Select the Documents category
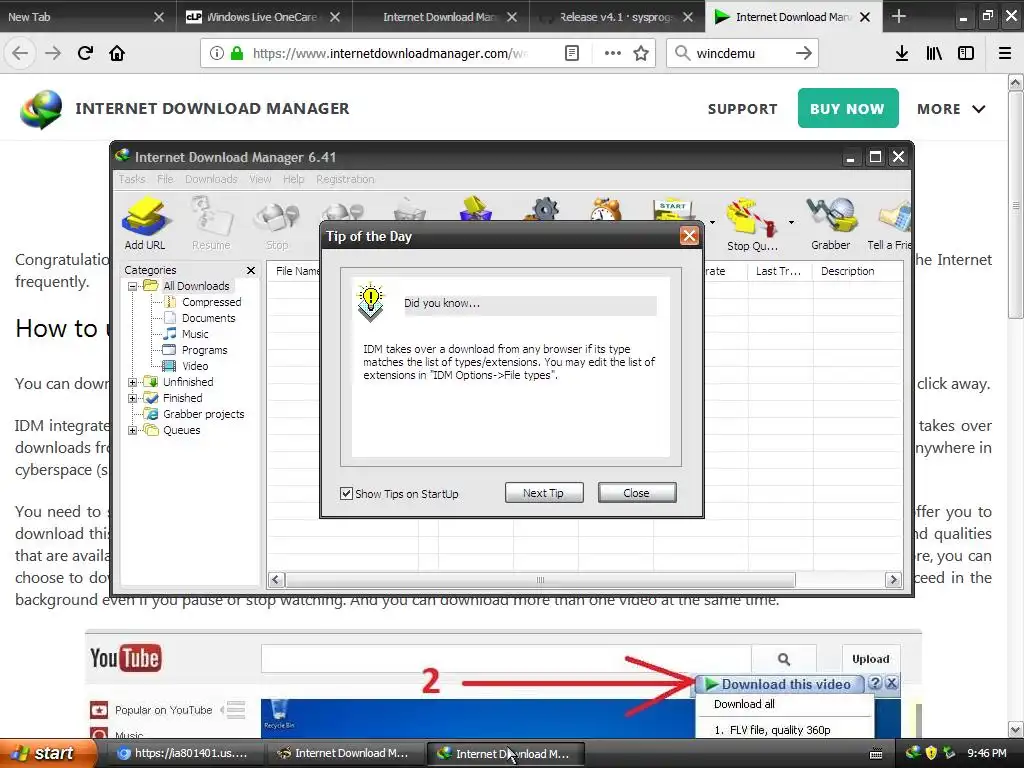Viewport: 1024px width, 768px height. click(208, 318)
